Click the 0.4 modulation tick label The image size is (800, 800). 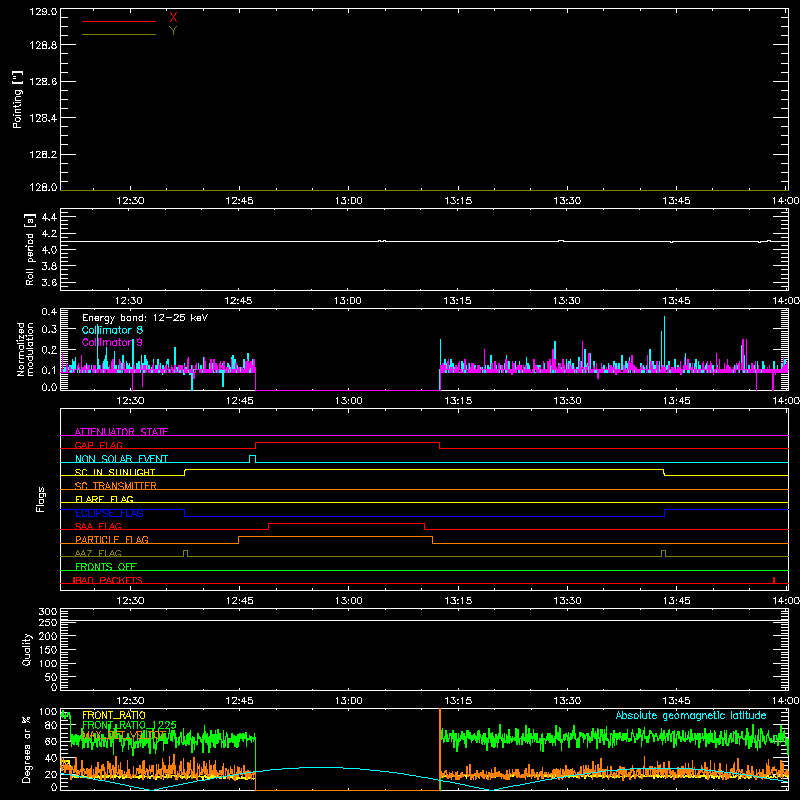point(49,312)
